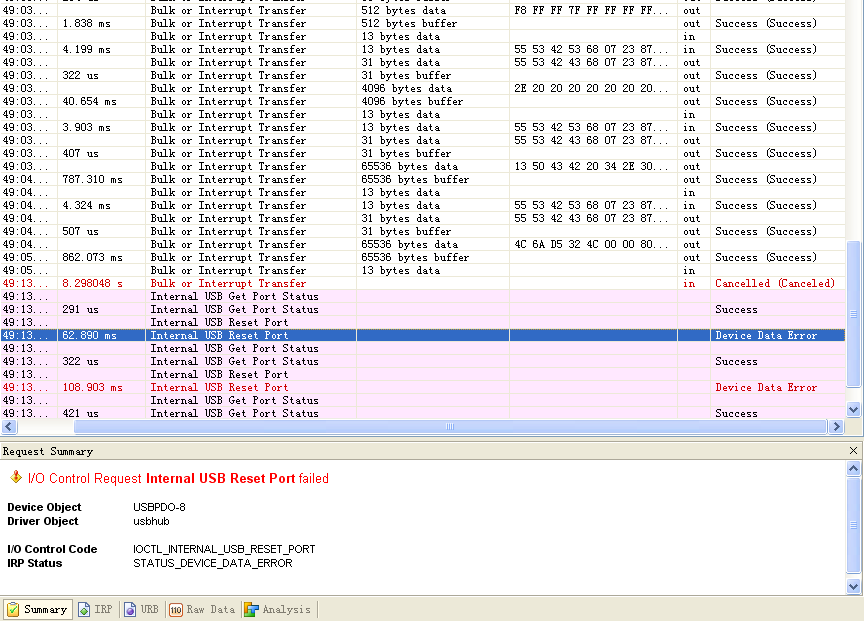Click the IOCTL_INTERNAL_USB_RESET_PORT value
Viewport: 865px width, 621px height.
[224, 549]
